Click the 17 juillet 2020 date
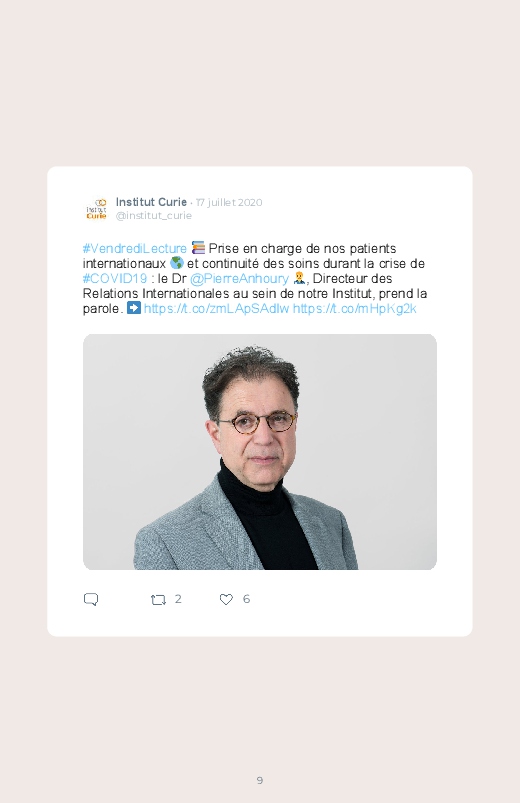Image resolution: width=520 pixels, height=803 pixels. [229, 202]
